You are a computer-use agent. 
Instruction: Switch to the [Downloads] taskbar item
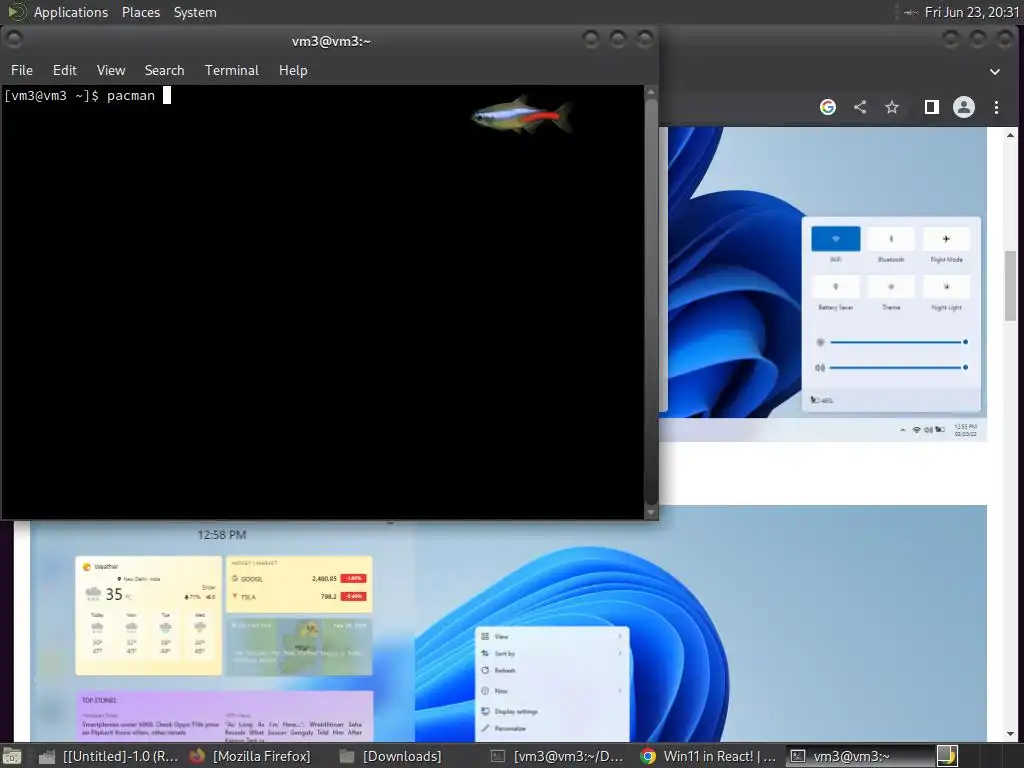(x=391, y=756)
